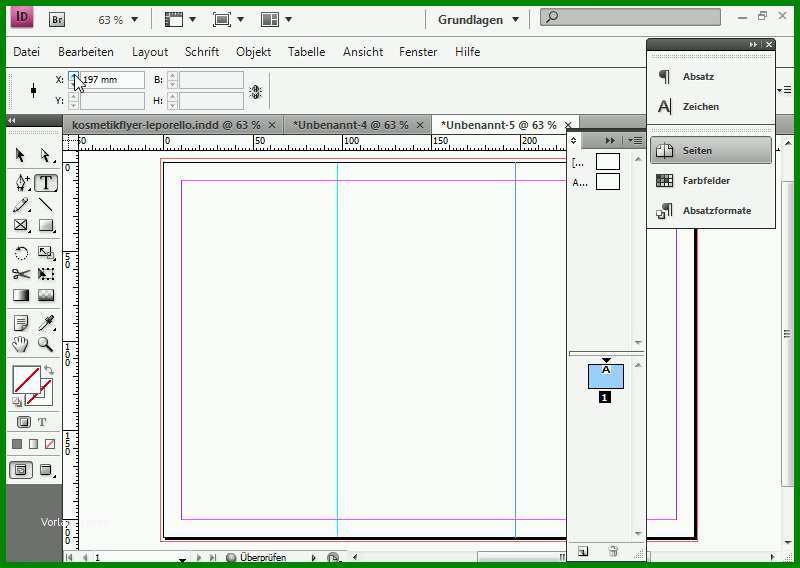Screen dimensions: 800x568
Task: Go to next page arrow
Action: [x=199, y=558]
